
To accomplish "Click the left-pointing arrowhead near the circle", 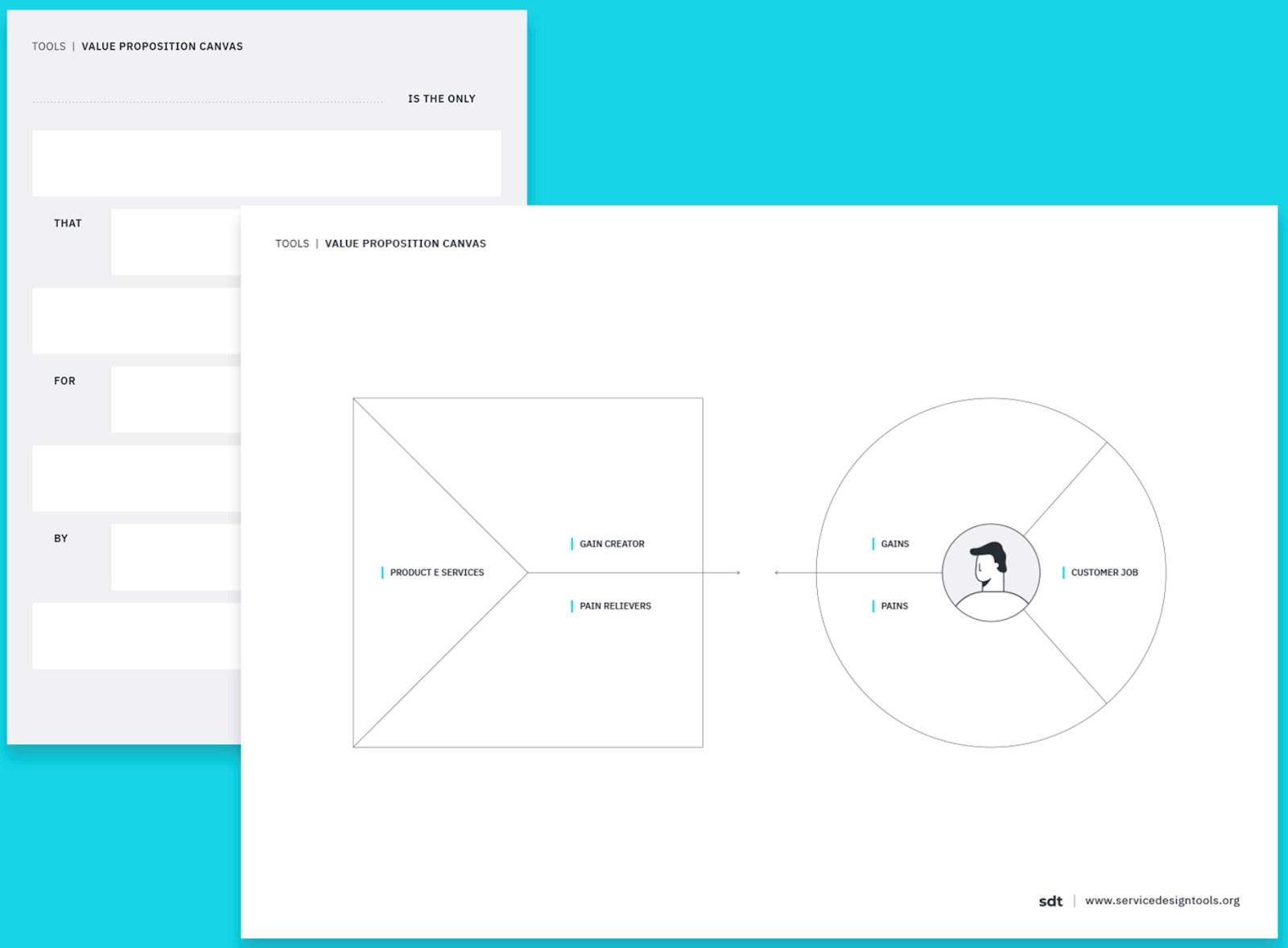I will 777,573.
